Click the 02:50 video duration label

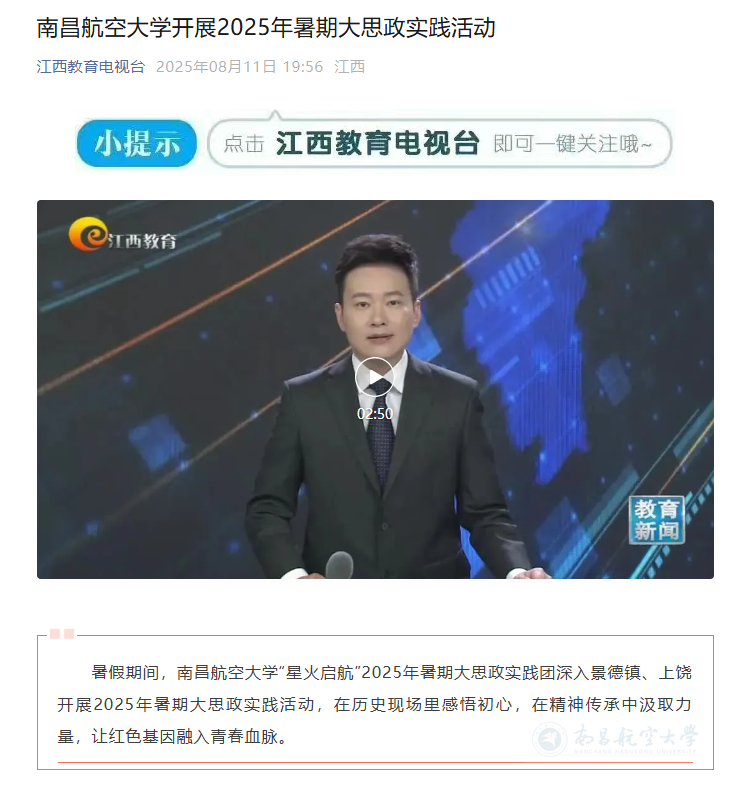tap(375, 414)
